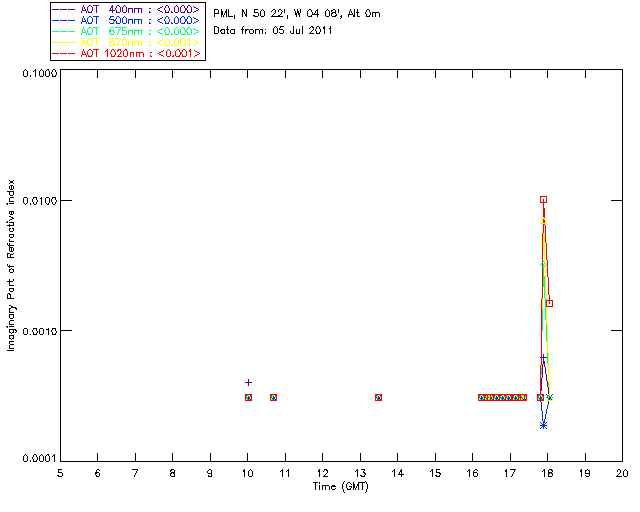Click the 'Time (GMT)' axis title
640x512 pixels.
340,487
